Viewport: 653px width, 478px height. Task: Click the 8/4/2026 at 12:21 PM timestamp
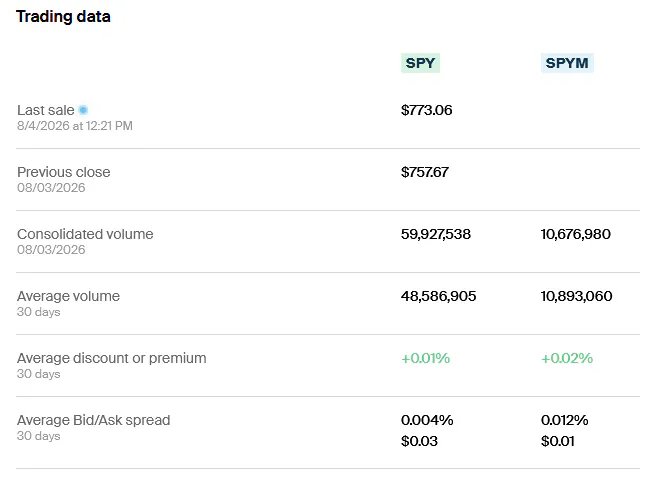point(75,126)
